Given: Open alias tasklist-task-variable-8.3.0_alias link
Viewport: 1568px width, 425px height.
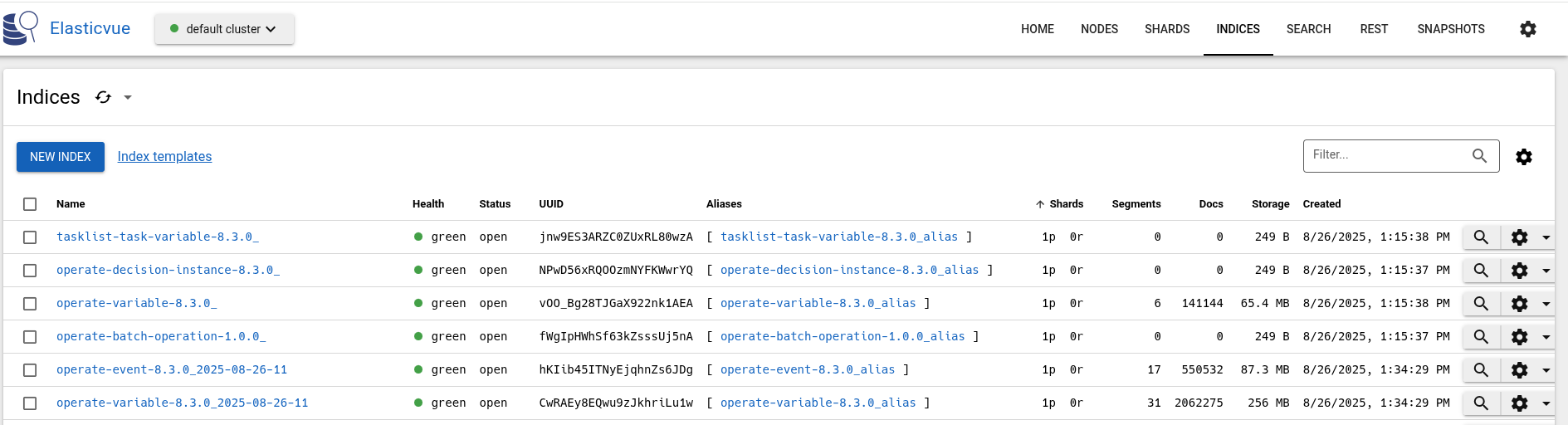Looking at the screenshot, I should (x=839, y=237).
